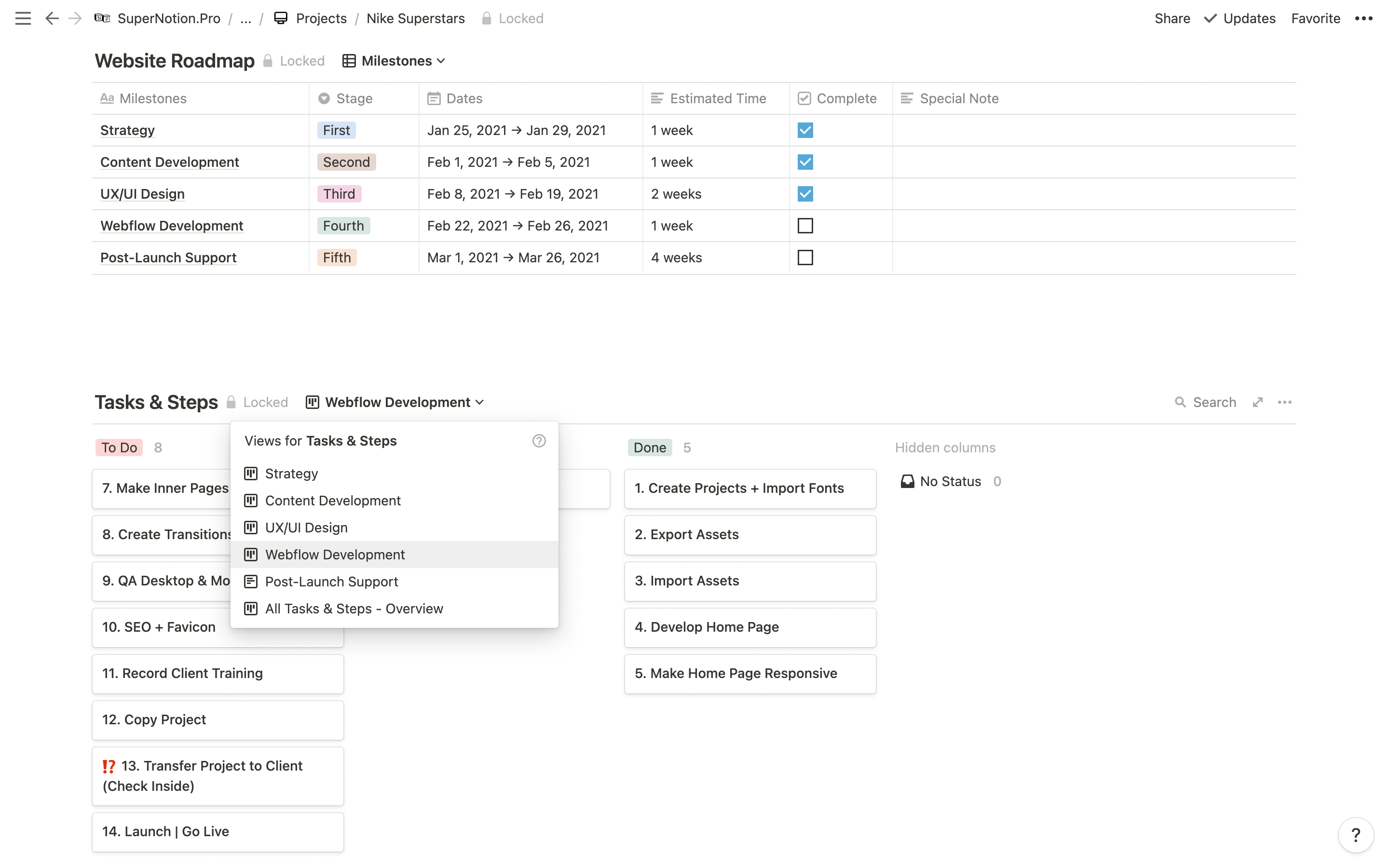Uncheck the Strategy complete checkbox
The height and width of the screenshot is (868, 1389).
(804, 130)
